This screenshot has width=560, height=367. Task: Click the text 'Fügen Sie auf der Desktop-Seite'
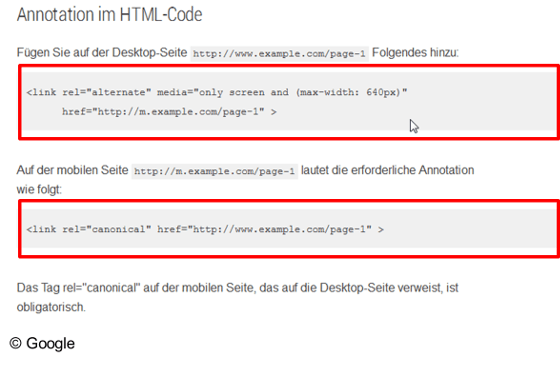click(x=102, y=53)
